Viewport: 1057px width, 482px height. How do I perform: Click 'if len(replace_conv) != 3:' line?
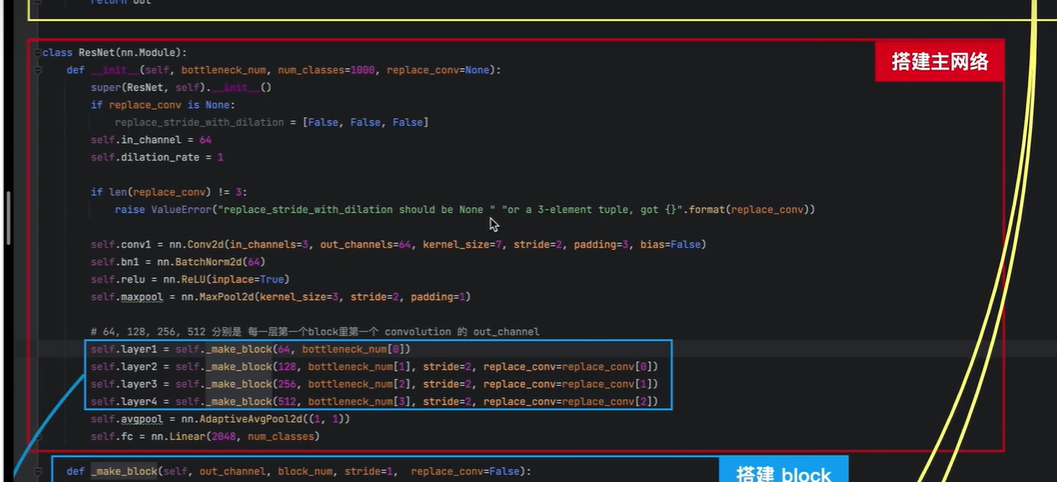(169, 192)
